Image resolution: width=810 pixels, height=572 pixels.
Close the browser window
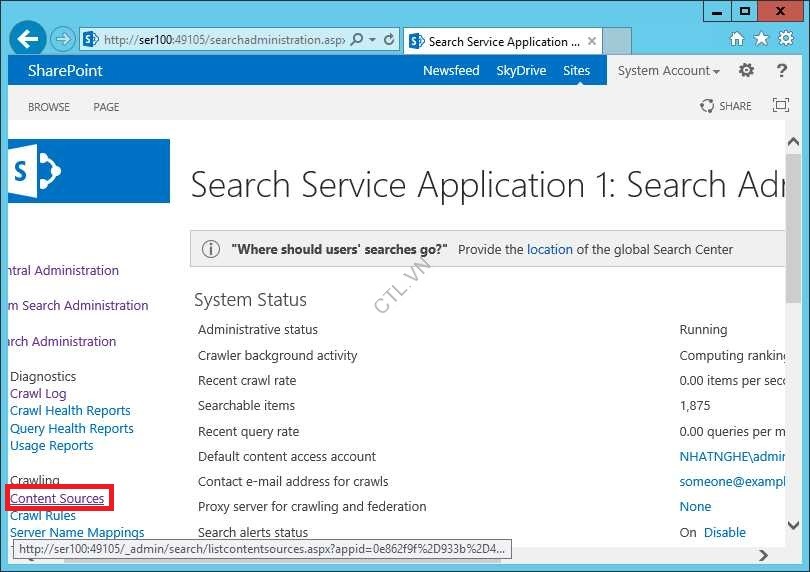pyautogui.click(x=781, y=11)
